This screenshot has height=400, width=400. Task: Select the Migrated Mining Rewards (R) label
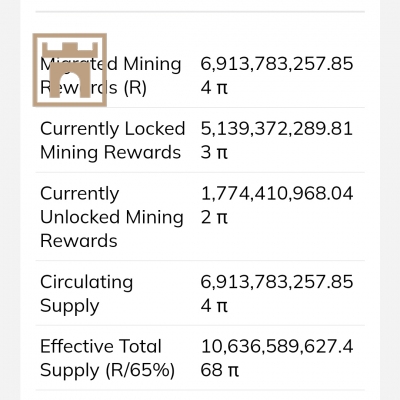click(111, 76)
